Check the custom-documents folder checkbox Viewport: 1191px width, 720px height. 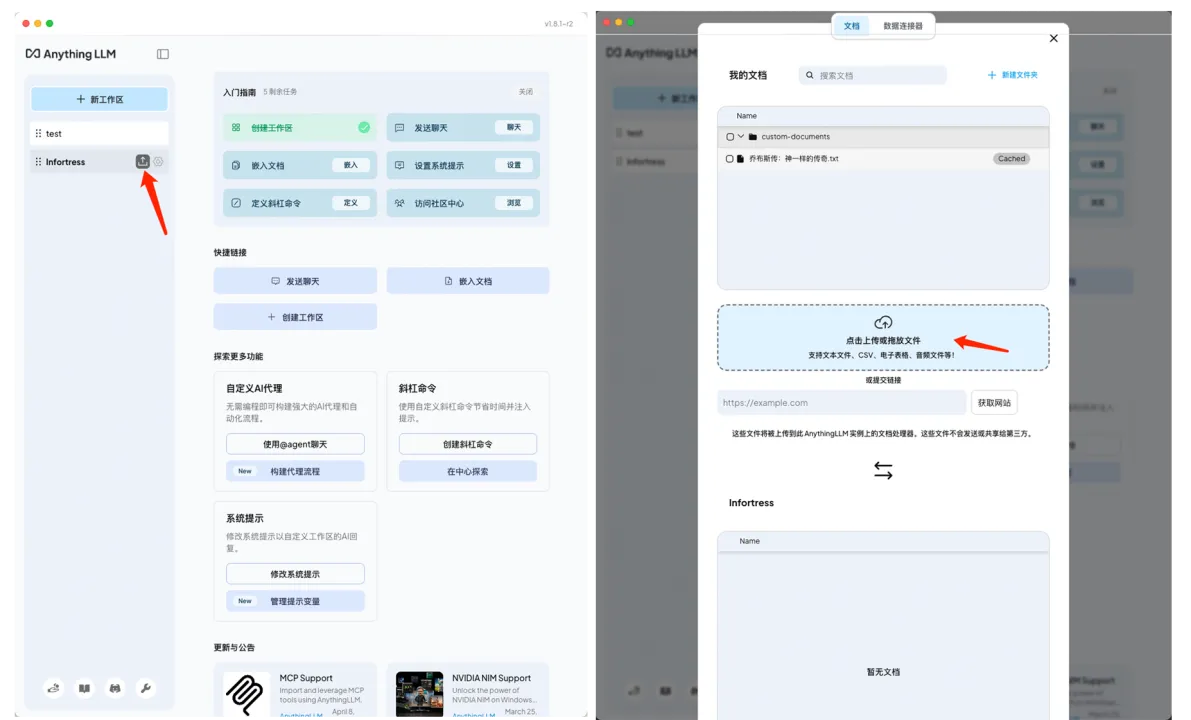pos(730,137)
